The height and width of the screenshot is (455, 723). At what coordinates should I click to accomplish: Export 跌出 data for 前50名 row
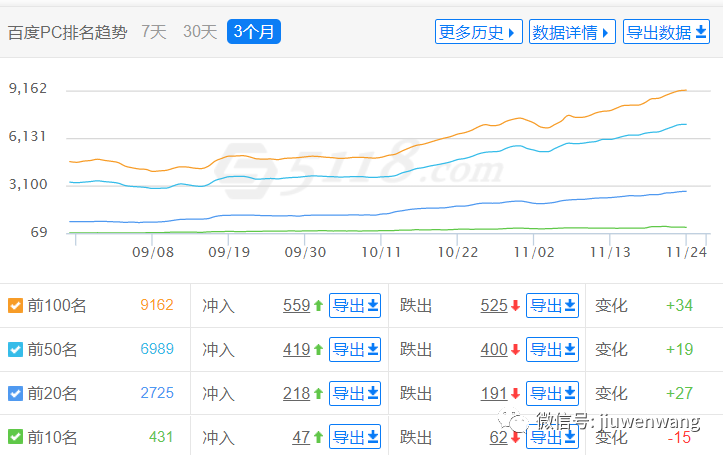pos(552,349)
